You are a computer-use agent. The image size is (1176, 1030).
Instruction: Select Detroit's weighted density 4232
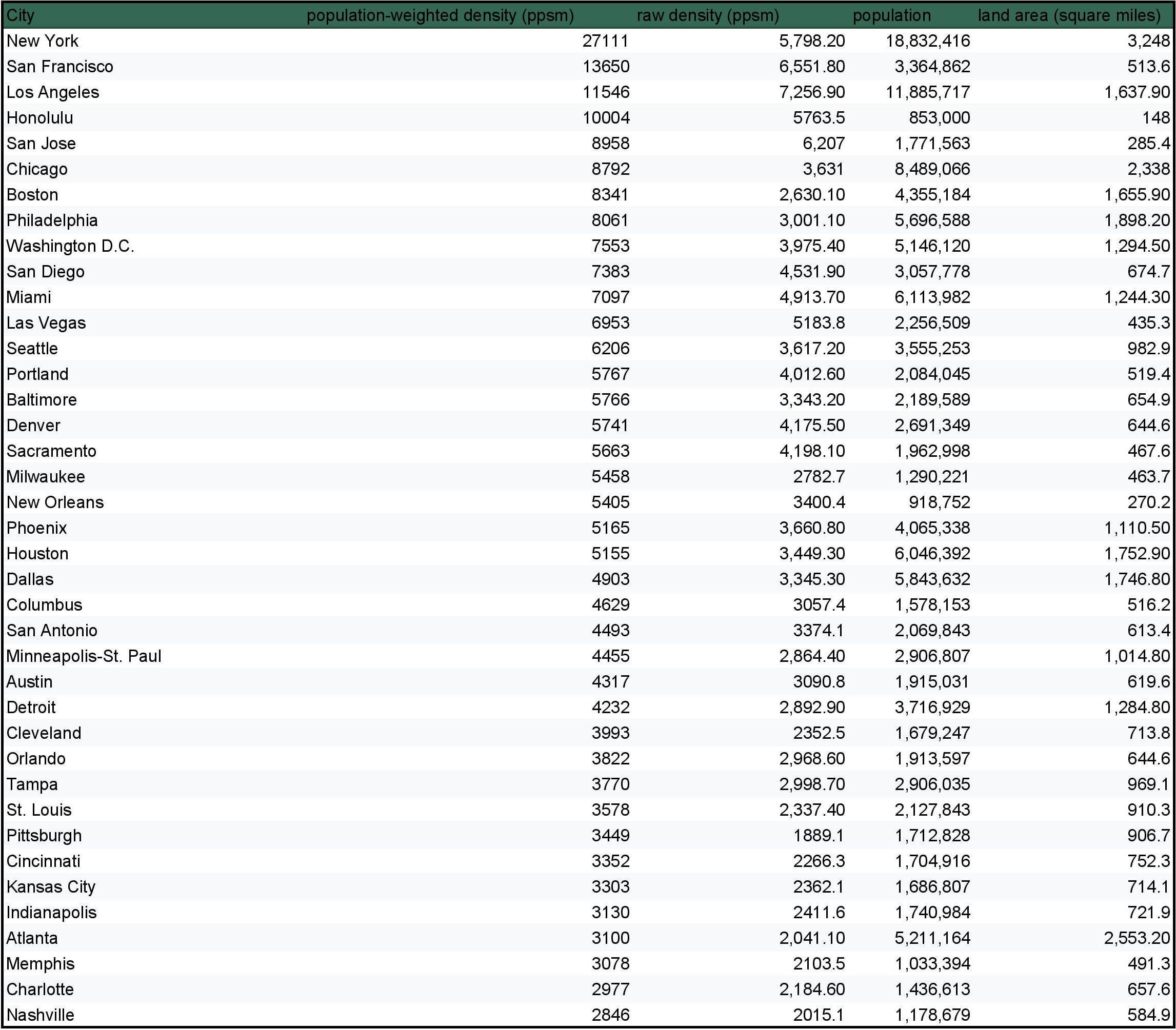611,707
